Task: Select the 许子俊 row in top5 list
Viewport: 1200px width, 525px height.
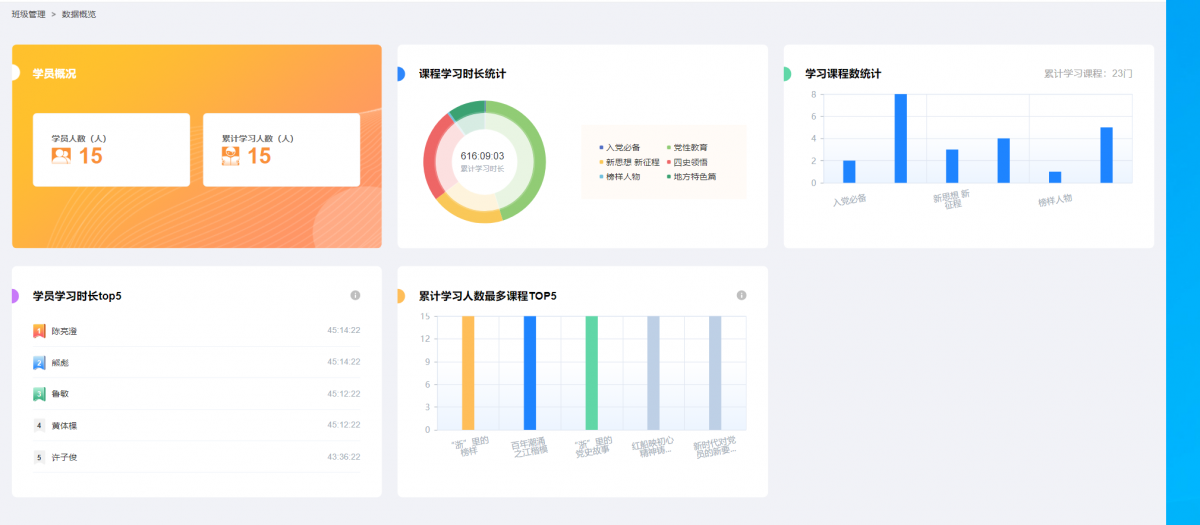Action: tap(196, 457)
